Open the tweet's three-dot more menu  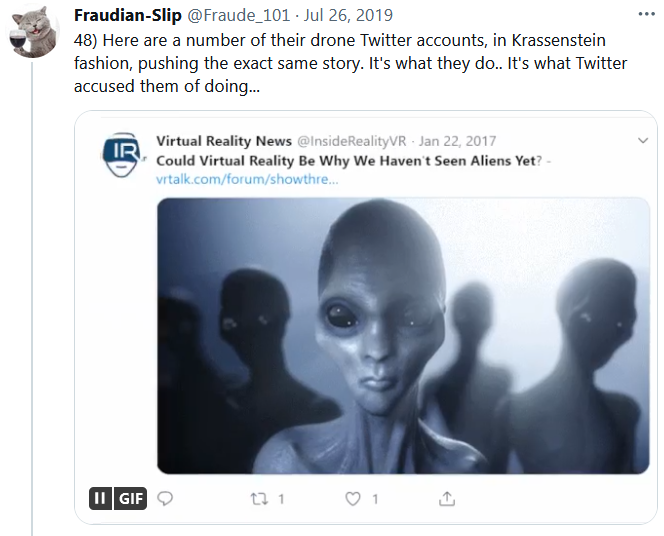[646, 14]
